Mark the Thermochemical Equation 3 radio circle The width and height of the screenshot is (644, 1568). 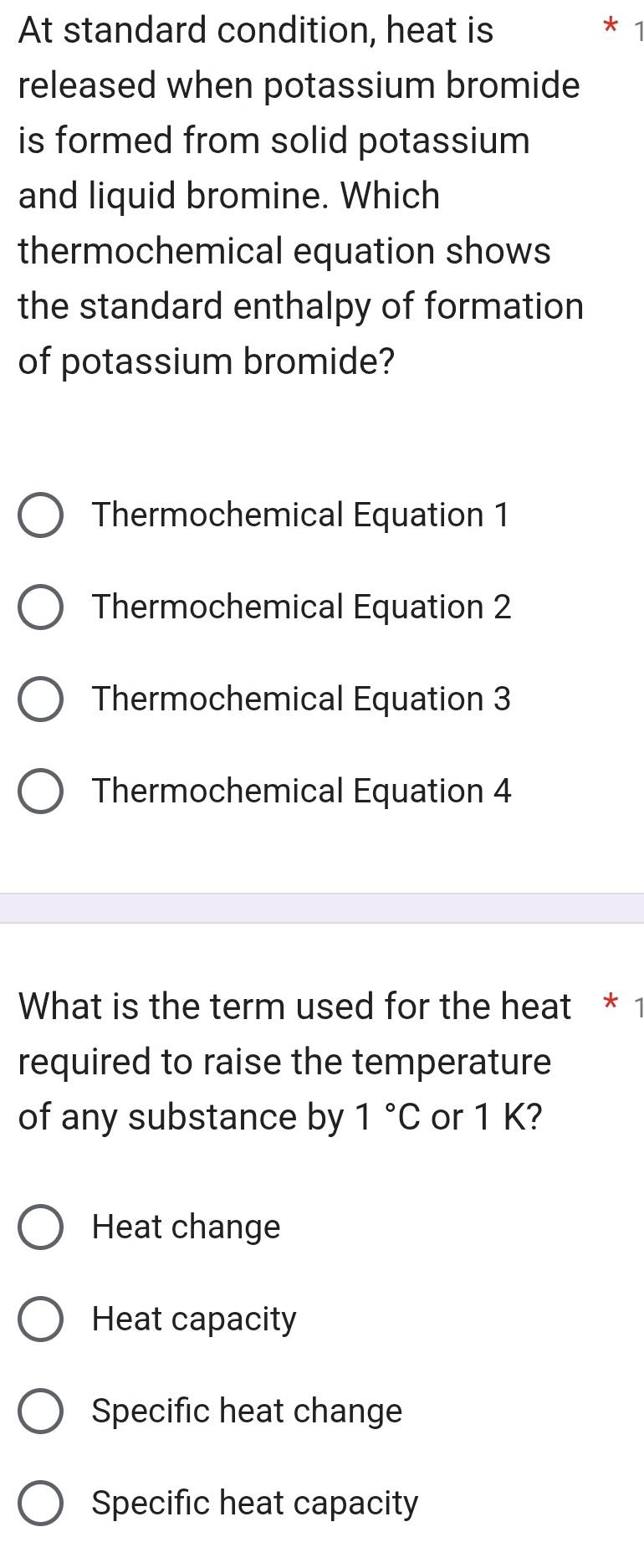pos(40,700)
